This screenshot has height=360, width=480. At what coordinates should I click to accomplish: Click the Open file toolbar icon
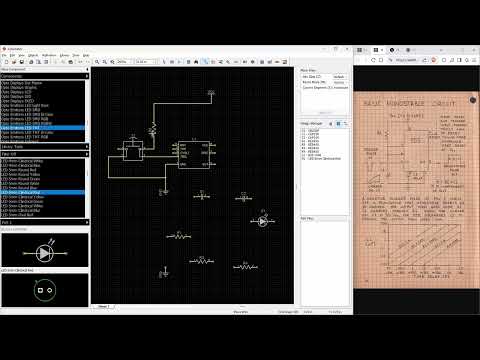14,62
